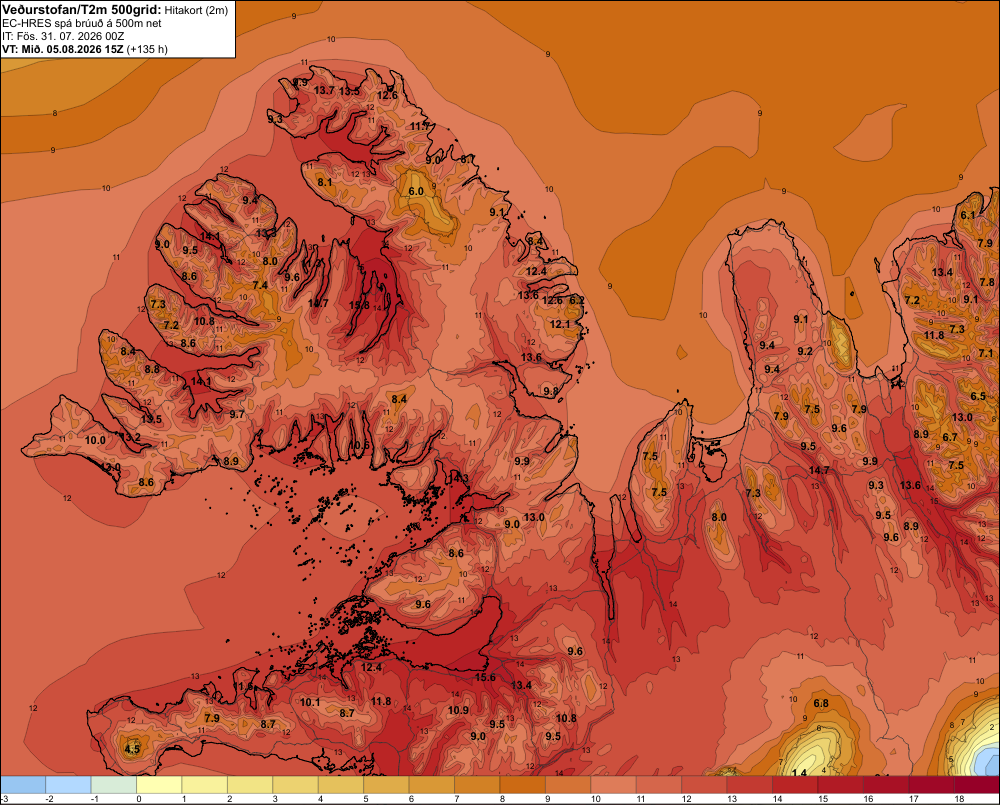The height and width of the screenshot is (805, 1000).
Task: Click the legend swatch between 11 and 12
Action: pyautogui.click(x=659, y=785)
